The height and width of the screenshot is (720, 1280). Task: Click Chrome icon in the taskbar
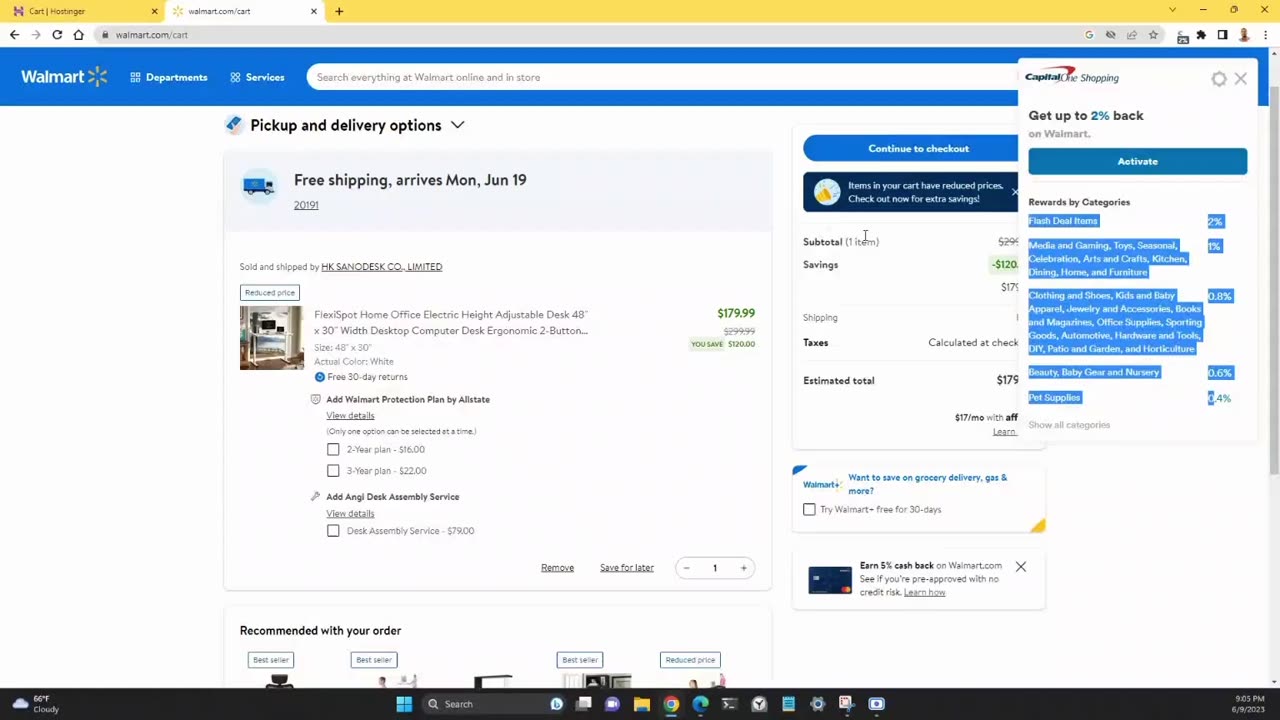coord(671,704)
